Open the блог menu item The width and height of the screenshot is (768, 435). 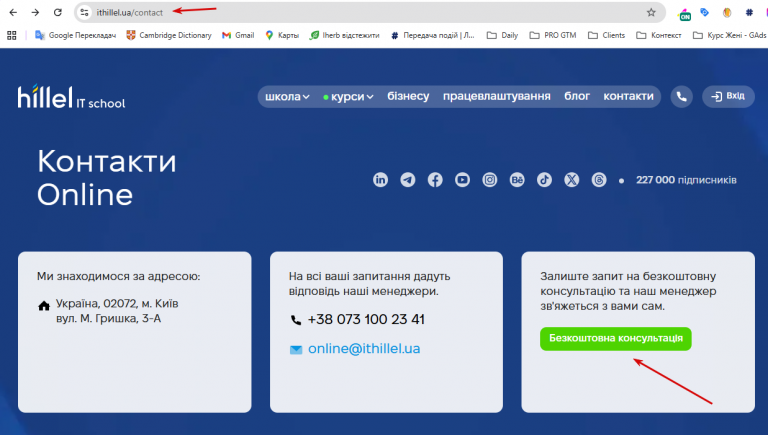(x=577, y=97)
